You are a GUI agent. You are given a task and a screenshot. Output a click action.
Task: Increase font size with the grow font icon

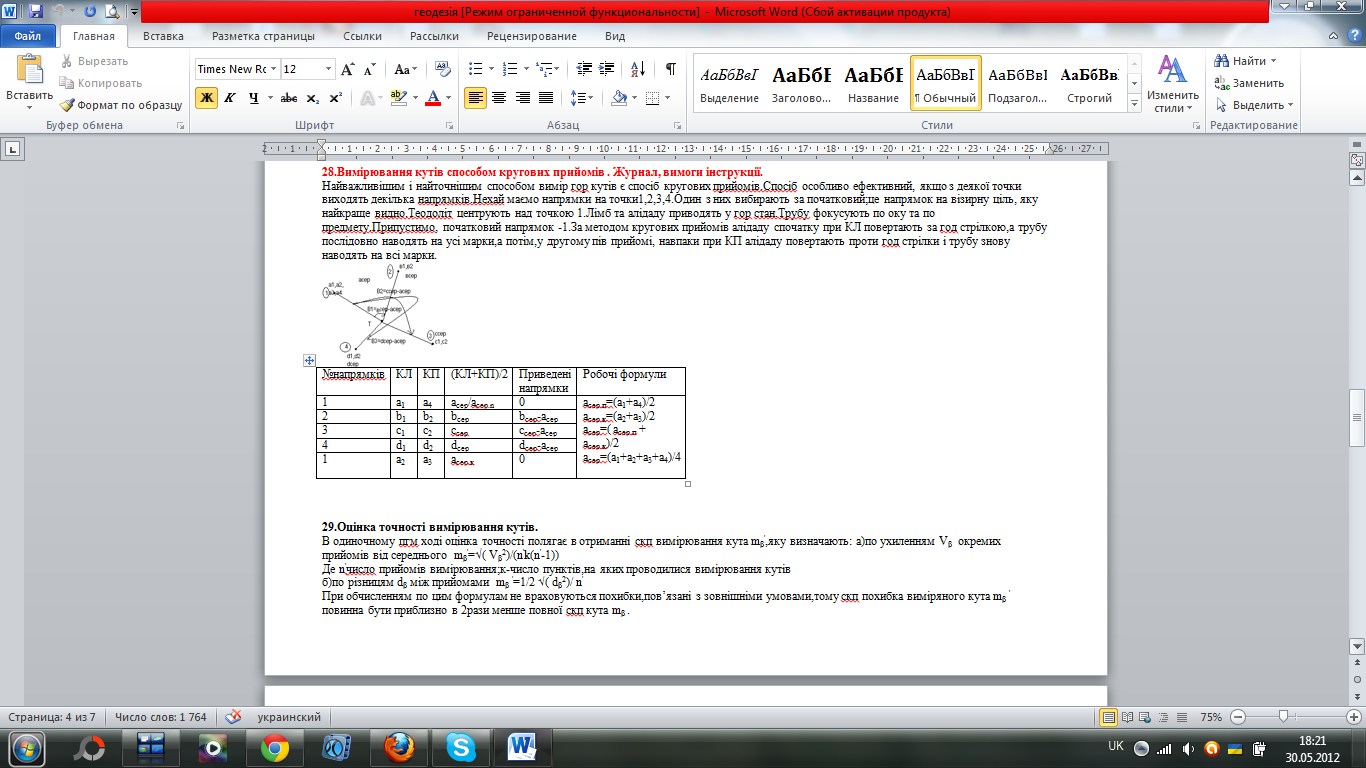click(x=347, y=69)
